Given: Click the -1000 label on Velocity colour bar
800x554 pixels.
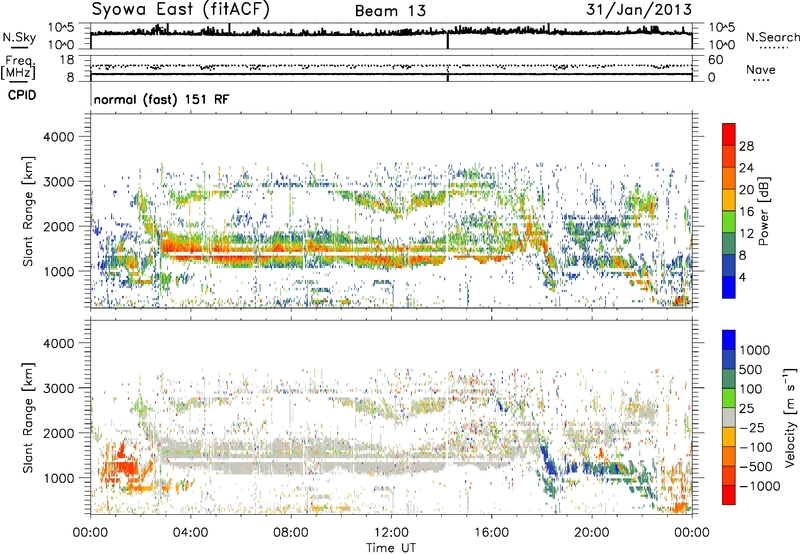Looking at the screenshot, I should pos(760,486).
